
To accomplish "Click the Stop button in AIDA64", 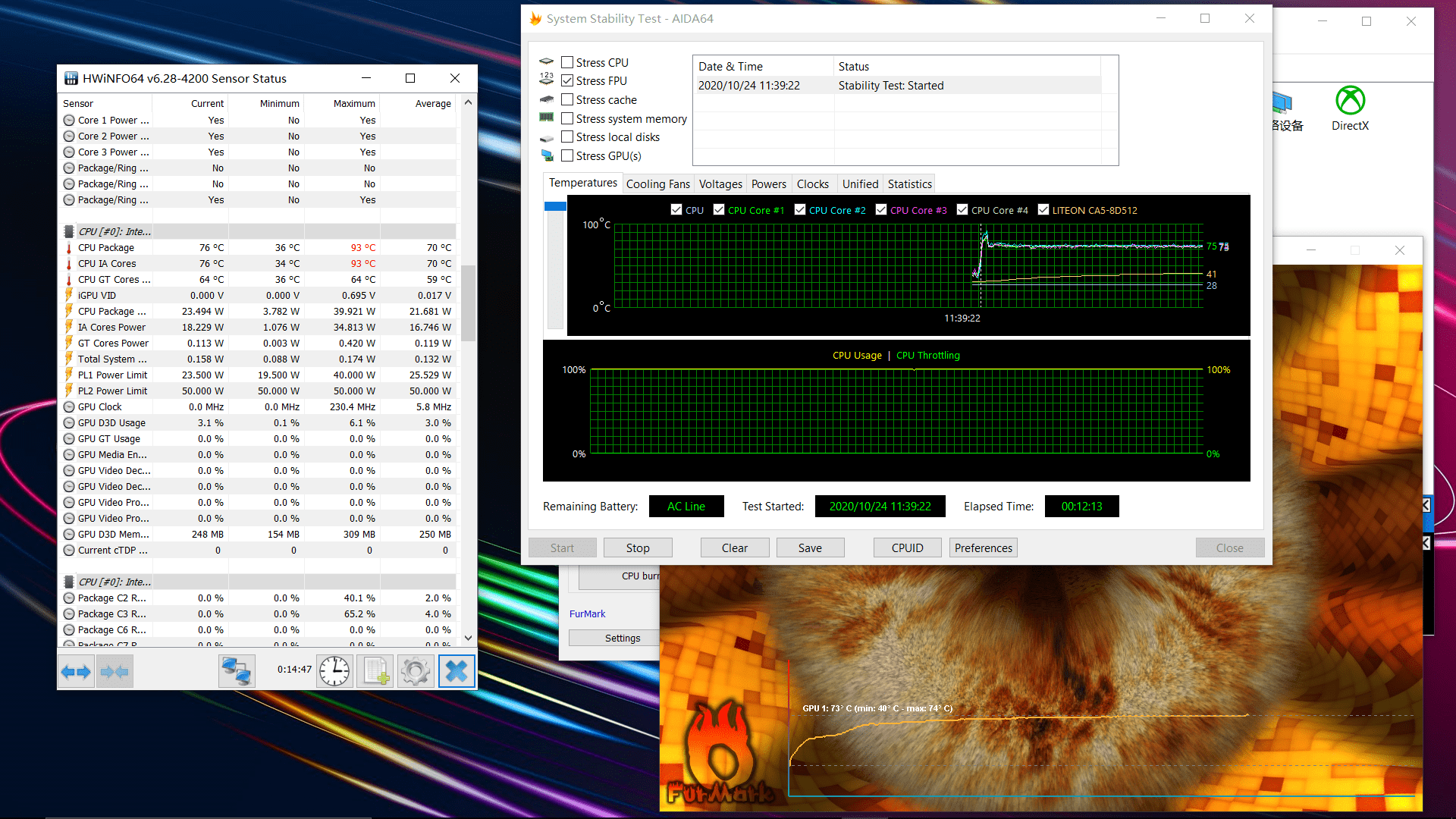I will pos(637,547).
